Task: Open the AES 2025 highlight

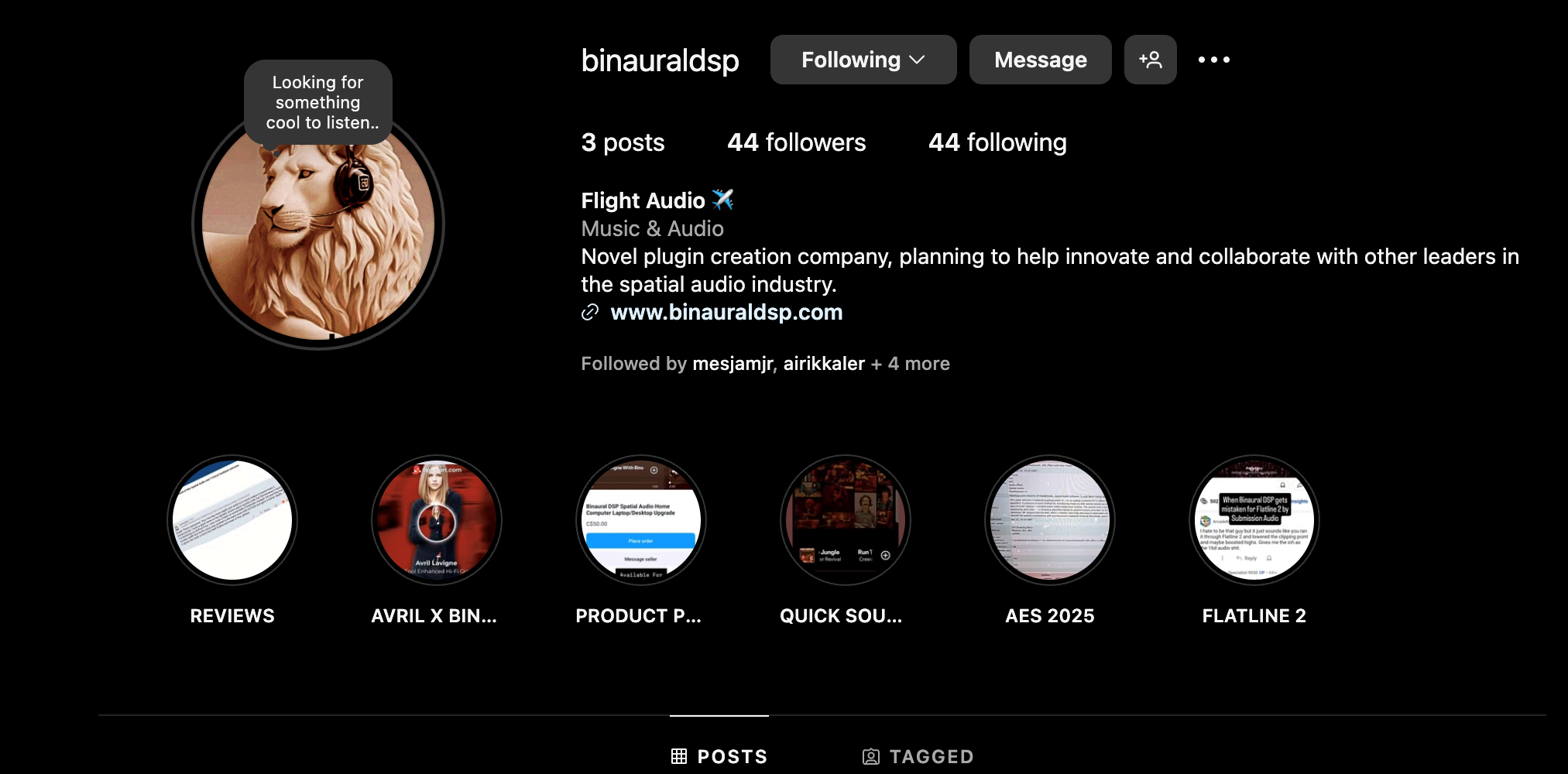Action: click(x=1050, y=520)
